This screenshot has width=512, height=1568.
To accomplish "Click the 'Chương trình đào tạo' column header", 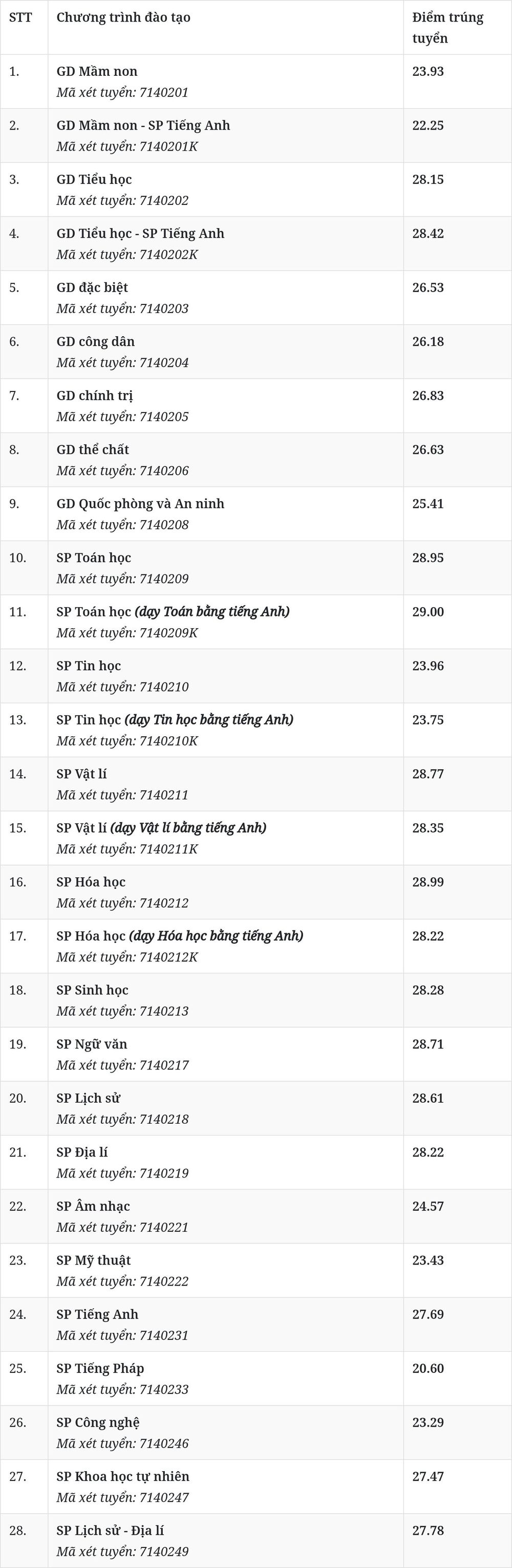I will (x=123, y=17).
